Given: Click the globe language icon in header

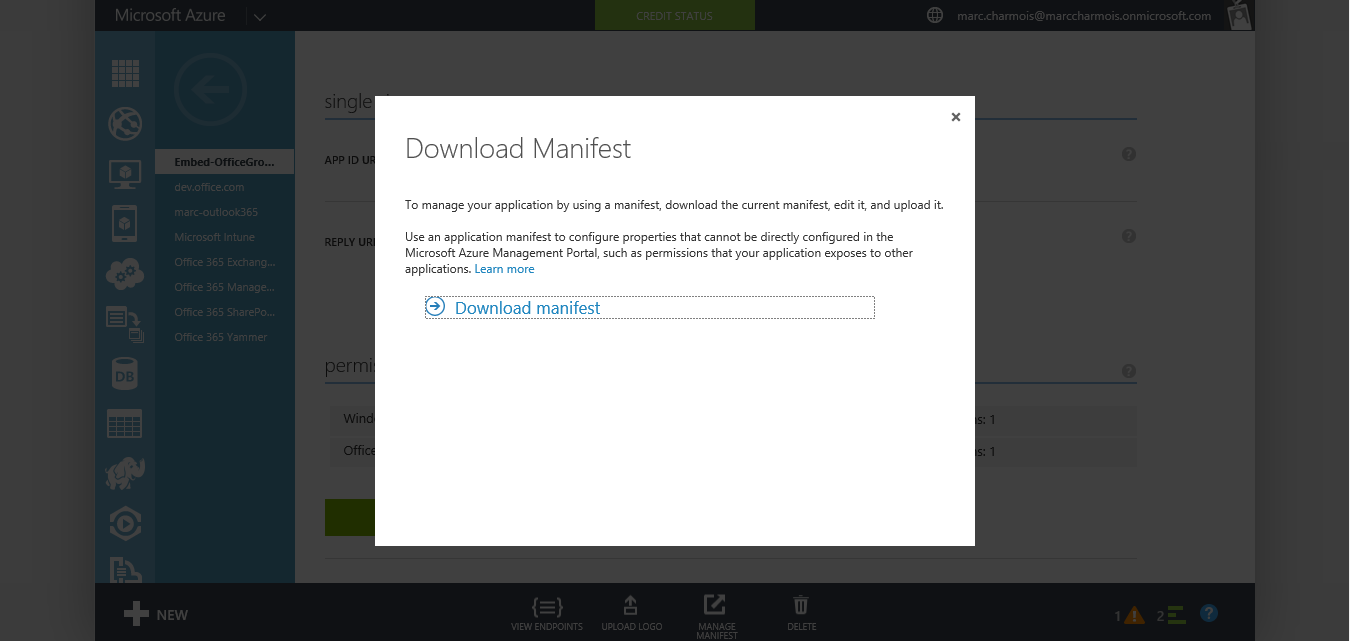Looking at the screenshot, I should coord(935,15).
